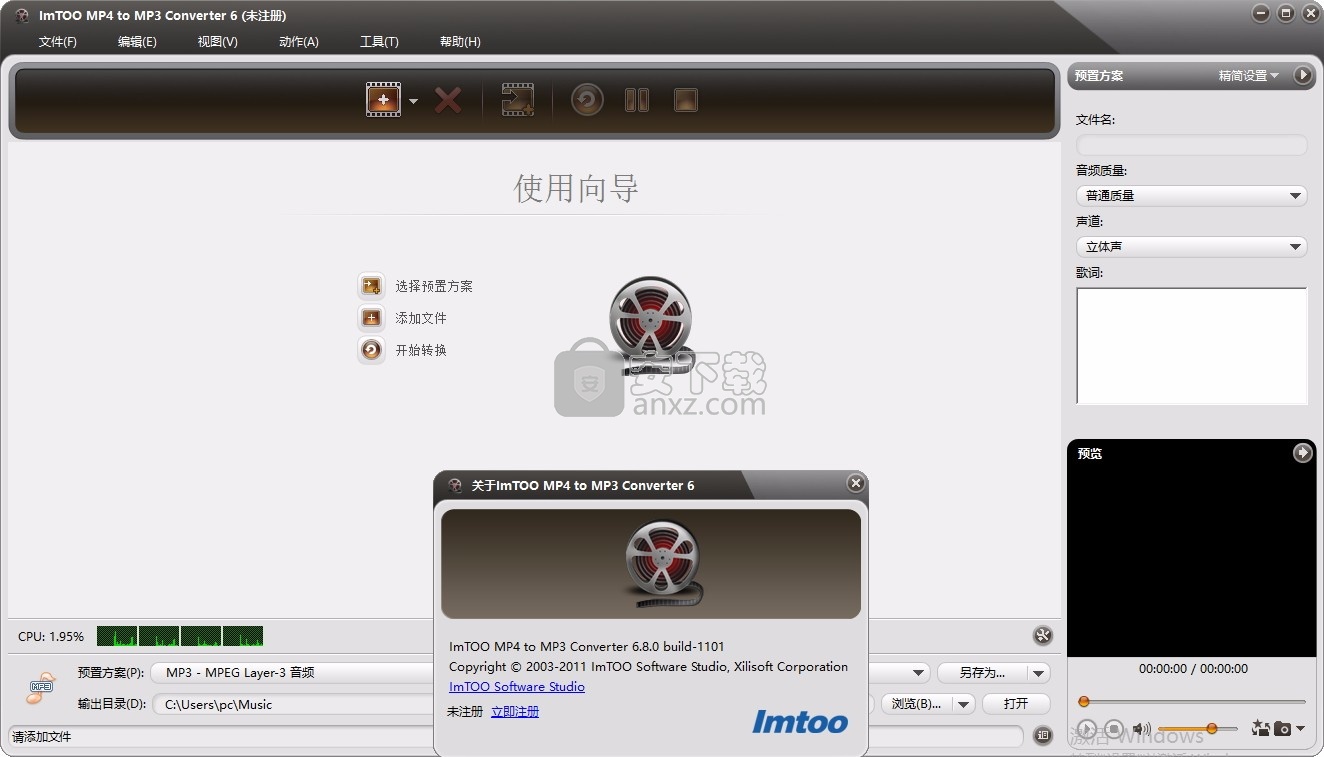The height and width of the screenshot is (757, 1324).
Task: Click the 打开 button for output folder
Action: tap(1016, 704)
